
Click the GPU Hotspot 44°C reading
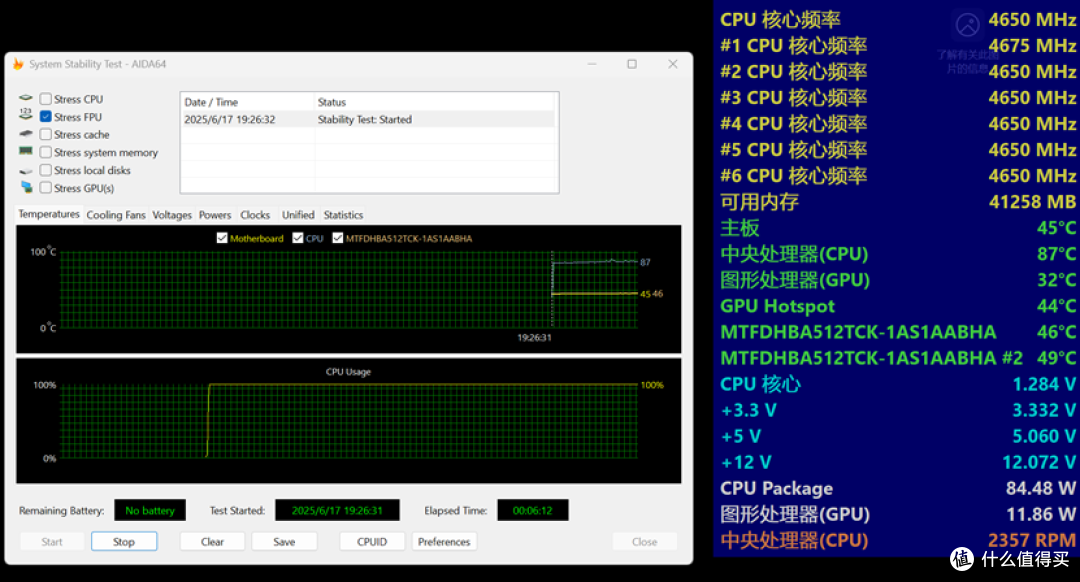point(897,306)
